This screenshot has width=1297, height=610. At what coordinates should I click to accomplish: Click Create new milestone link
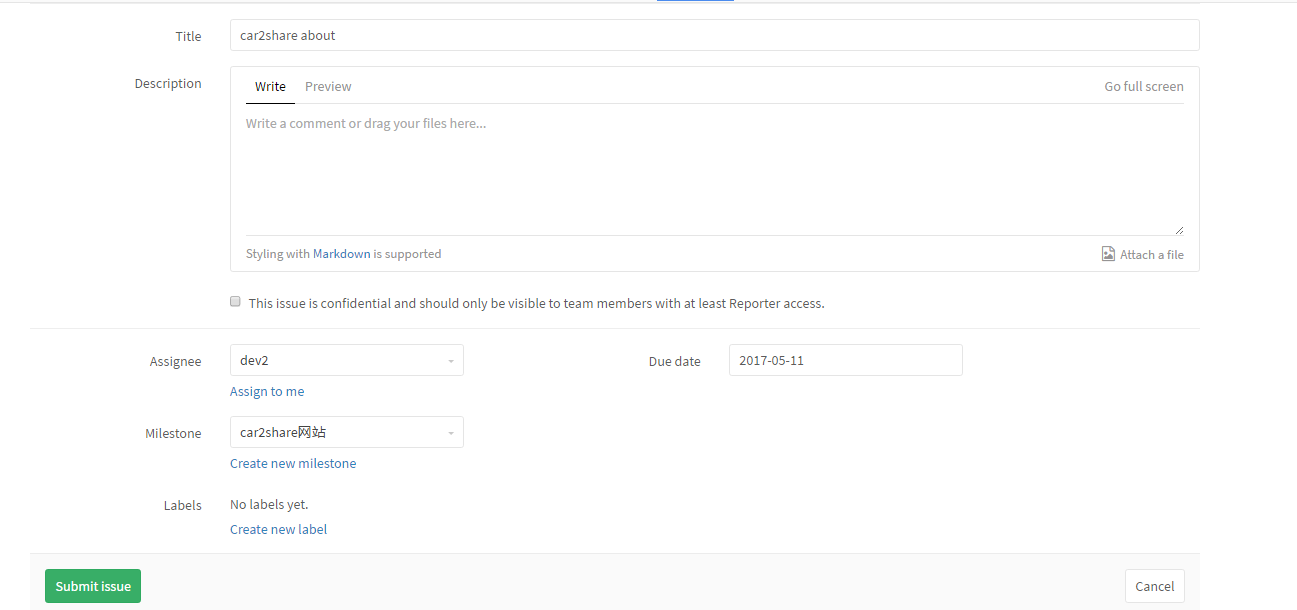click(293, 463)
